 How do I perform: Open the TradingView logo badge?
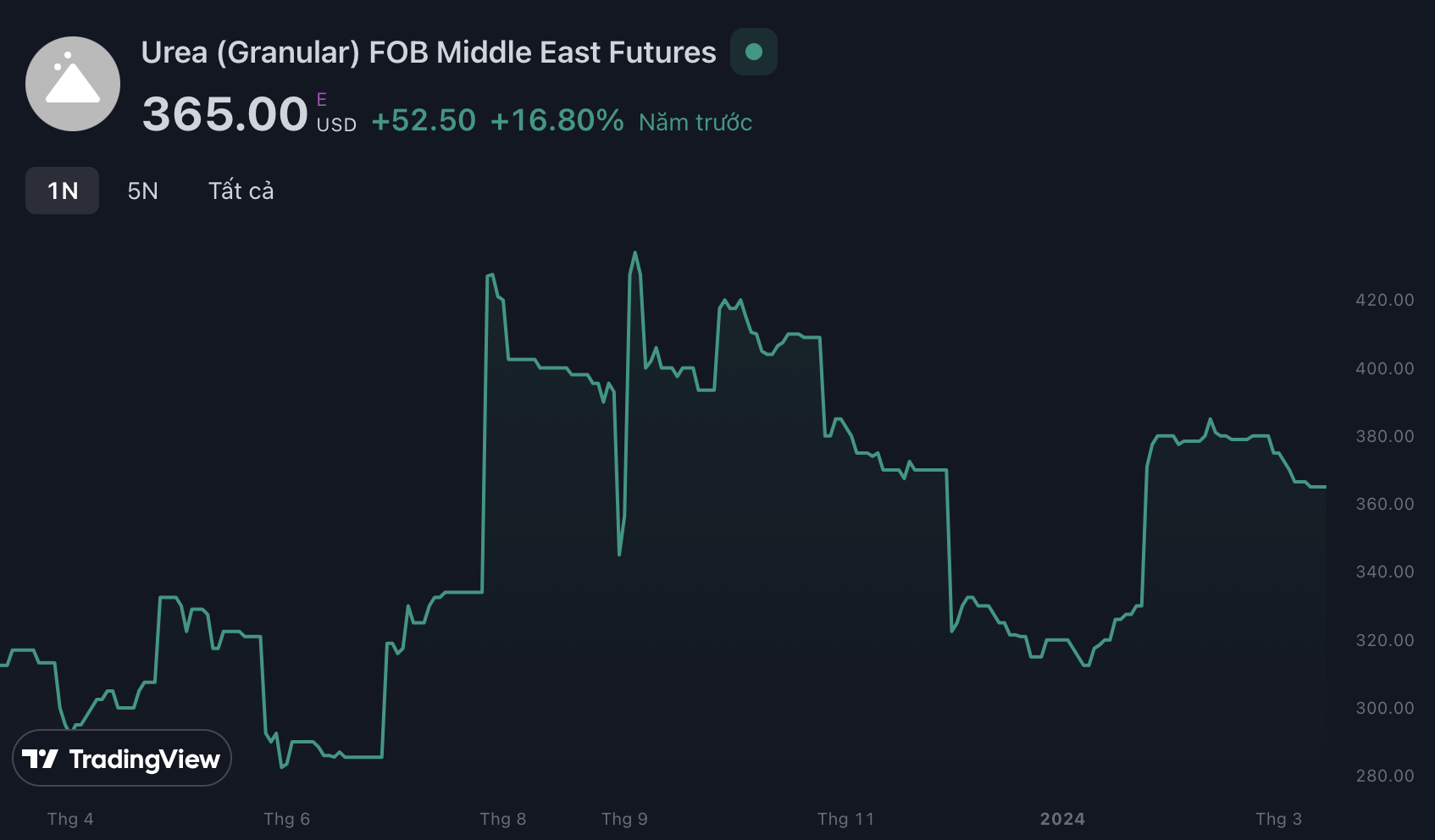point(122,759)
